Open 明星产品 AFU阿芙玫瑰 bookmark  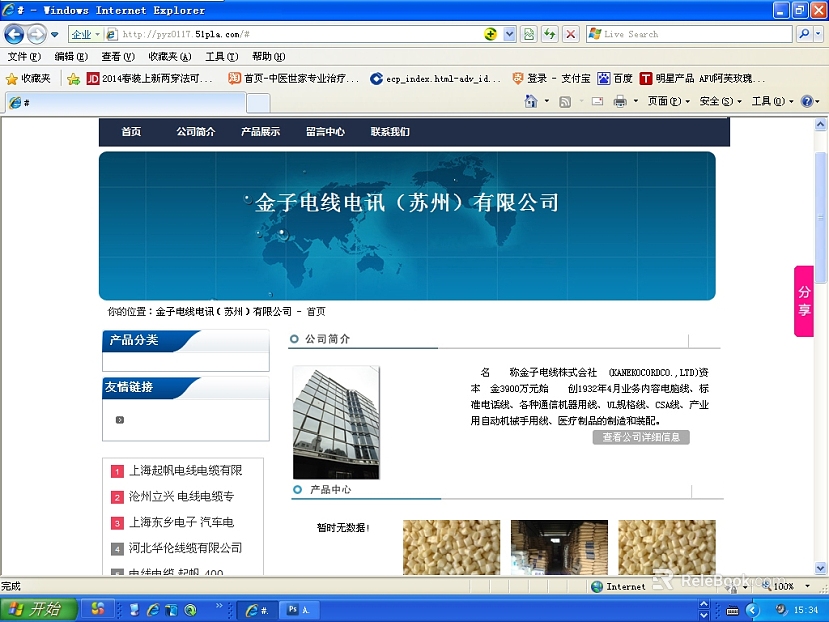pos(702,79)
